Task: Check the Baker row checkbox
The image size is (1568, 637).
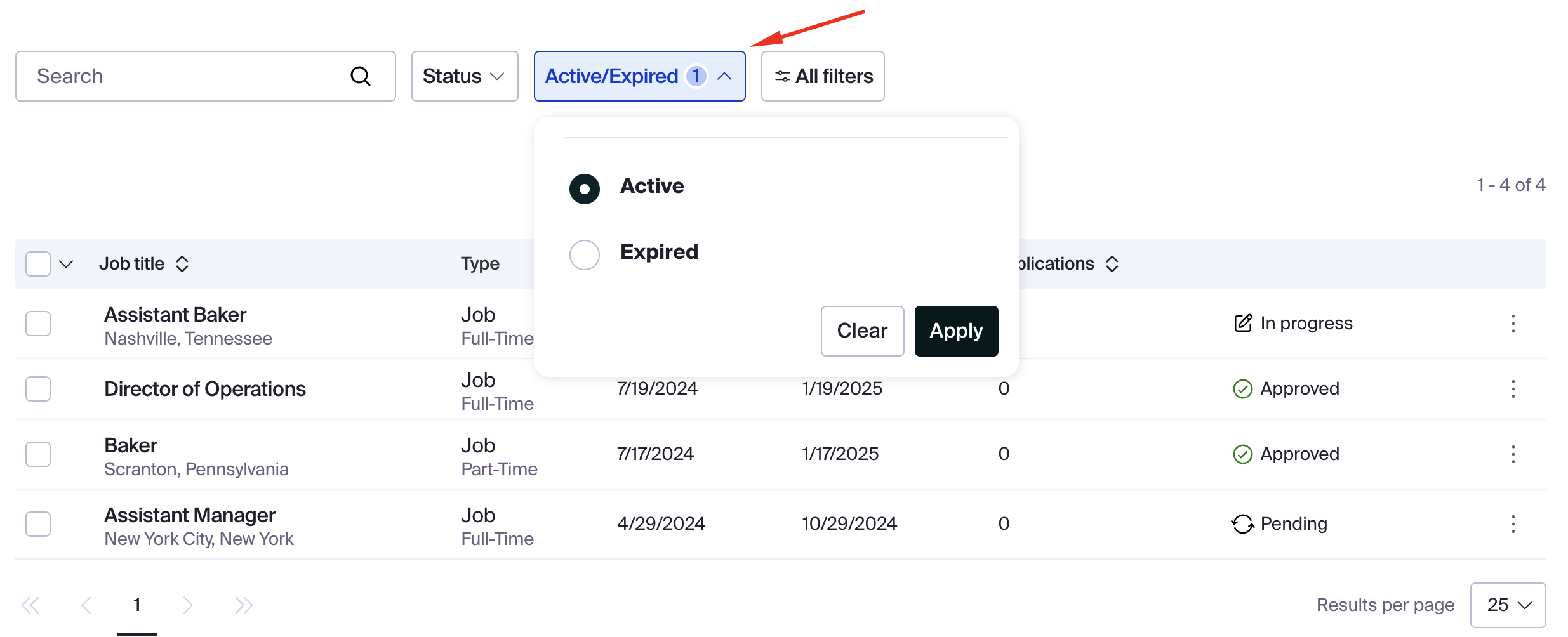Action: 38,454
